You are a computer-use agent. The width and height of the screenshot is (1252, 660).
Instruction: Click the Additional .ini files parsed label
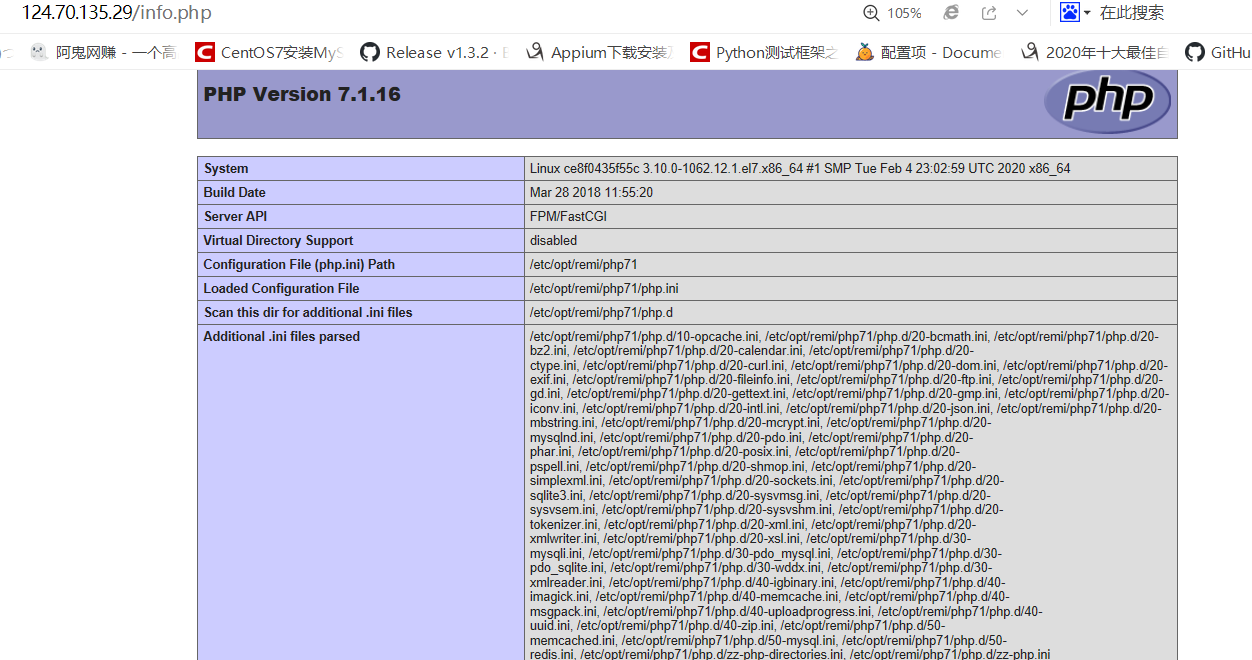pos(282,336)
